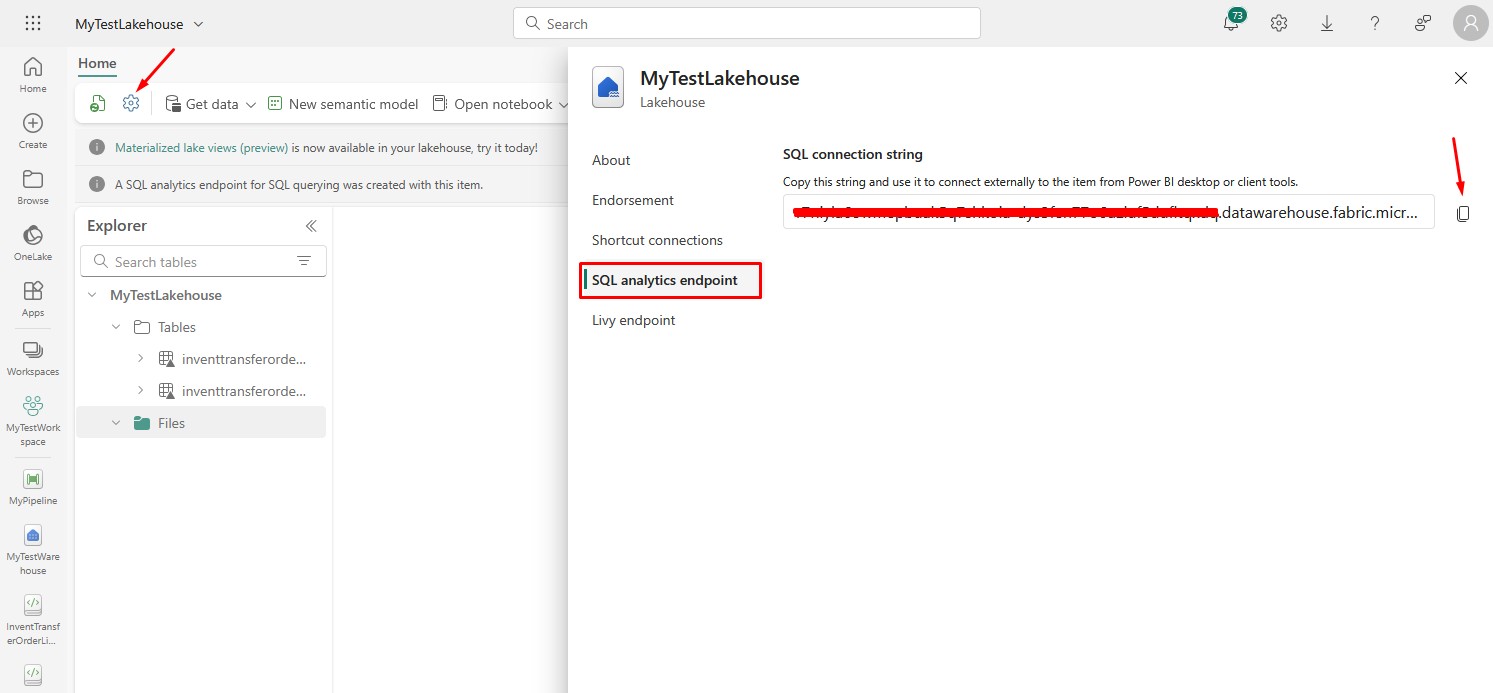Open the notifications bell
The width and height of the screenshot is (1493, 693).
[x=1232, y=23]
